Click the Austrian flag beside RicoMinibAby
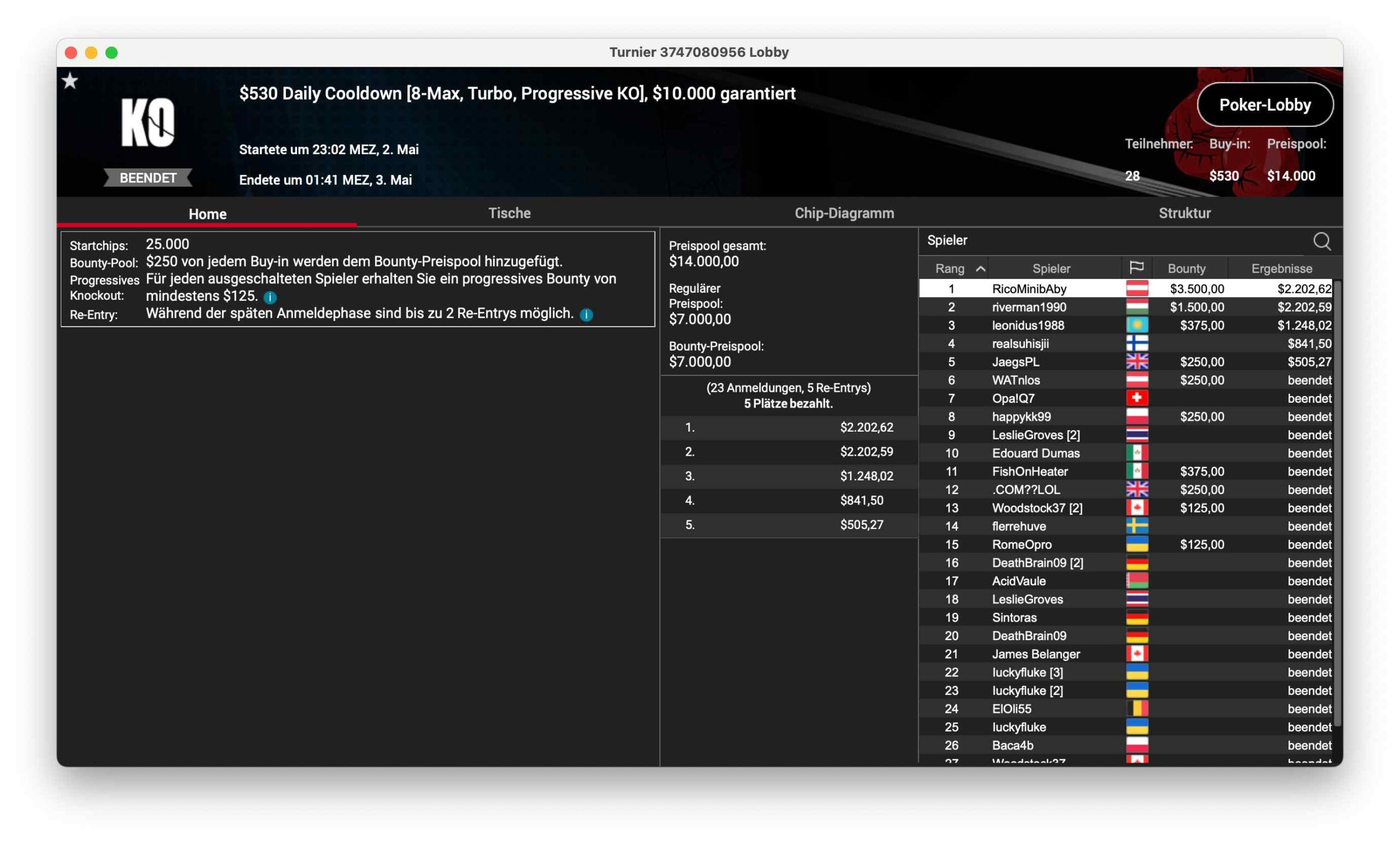The width and height of the screenshot is (1400, 842). pyautogui.click(x=1136, y=289)
